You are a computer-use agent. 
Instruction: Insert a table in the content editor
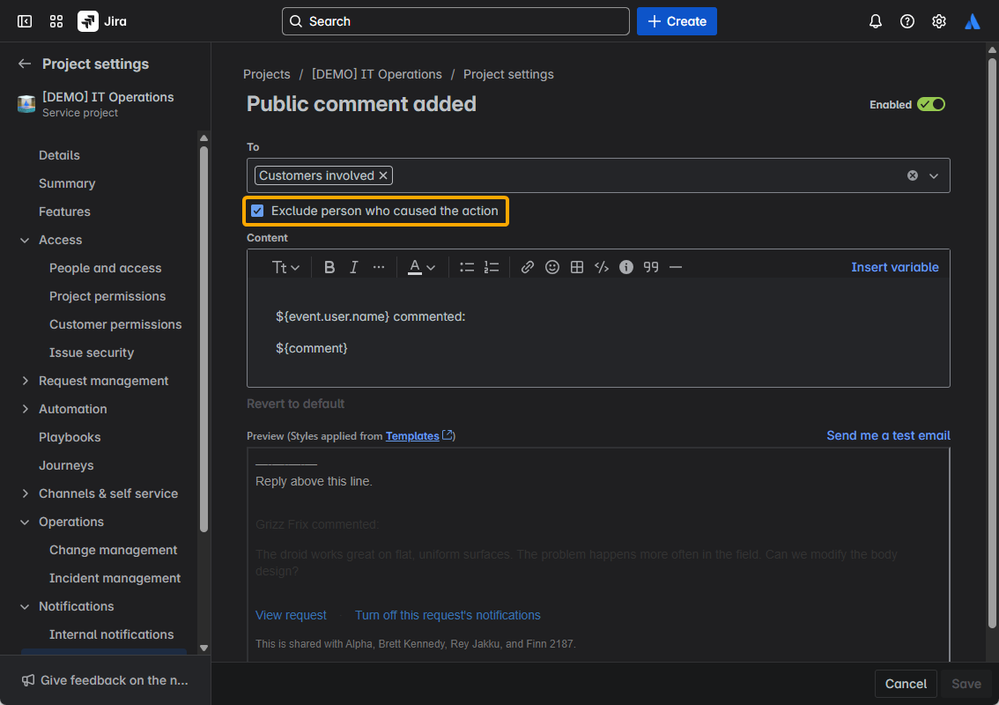click(577, 267)
